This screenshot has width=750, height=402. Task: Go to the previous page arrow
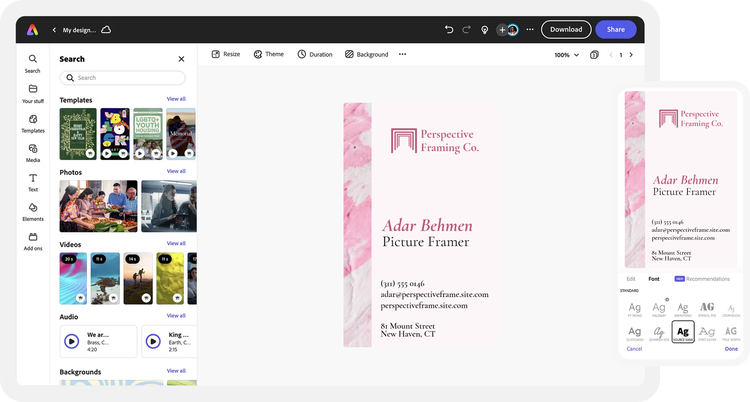[611, 55]
